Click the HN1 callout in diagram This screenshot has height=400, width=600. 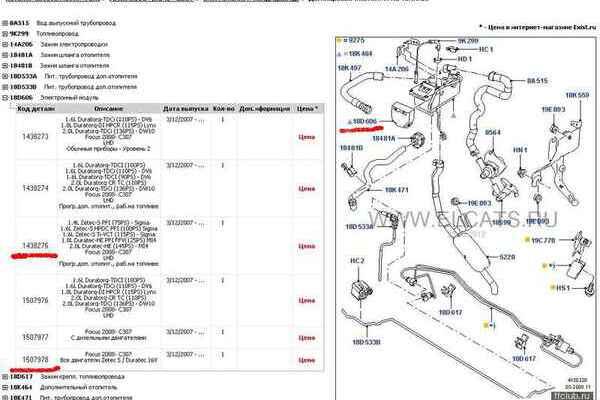pyautogui.click(x=520, y=150)
